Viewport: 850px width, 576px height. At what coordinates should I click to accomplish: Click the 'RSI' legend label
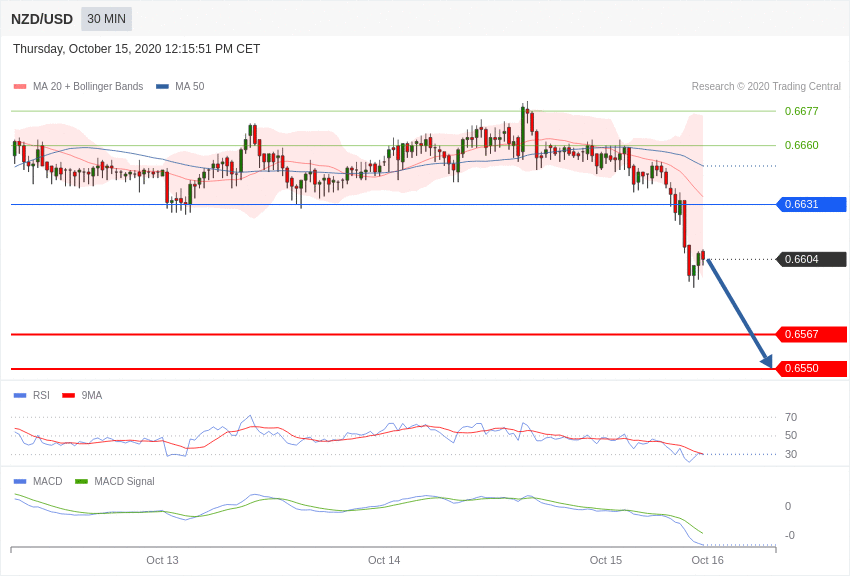(x=41, y=396)
